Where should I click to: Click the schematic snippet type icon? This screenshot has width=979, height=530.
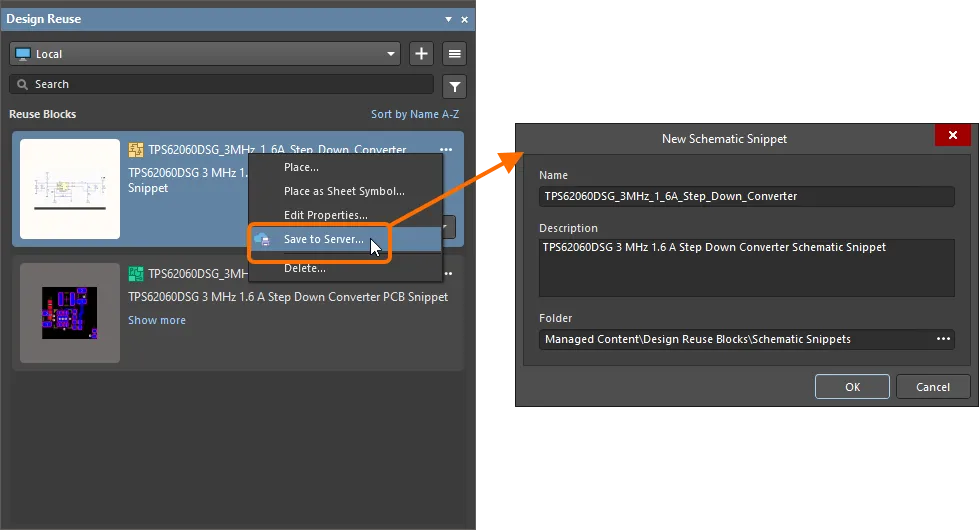coord(135,150)
